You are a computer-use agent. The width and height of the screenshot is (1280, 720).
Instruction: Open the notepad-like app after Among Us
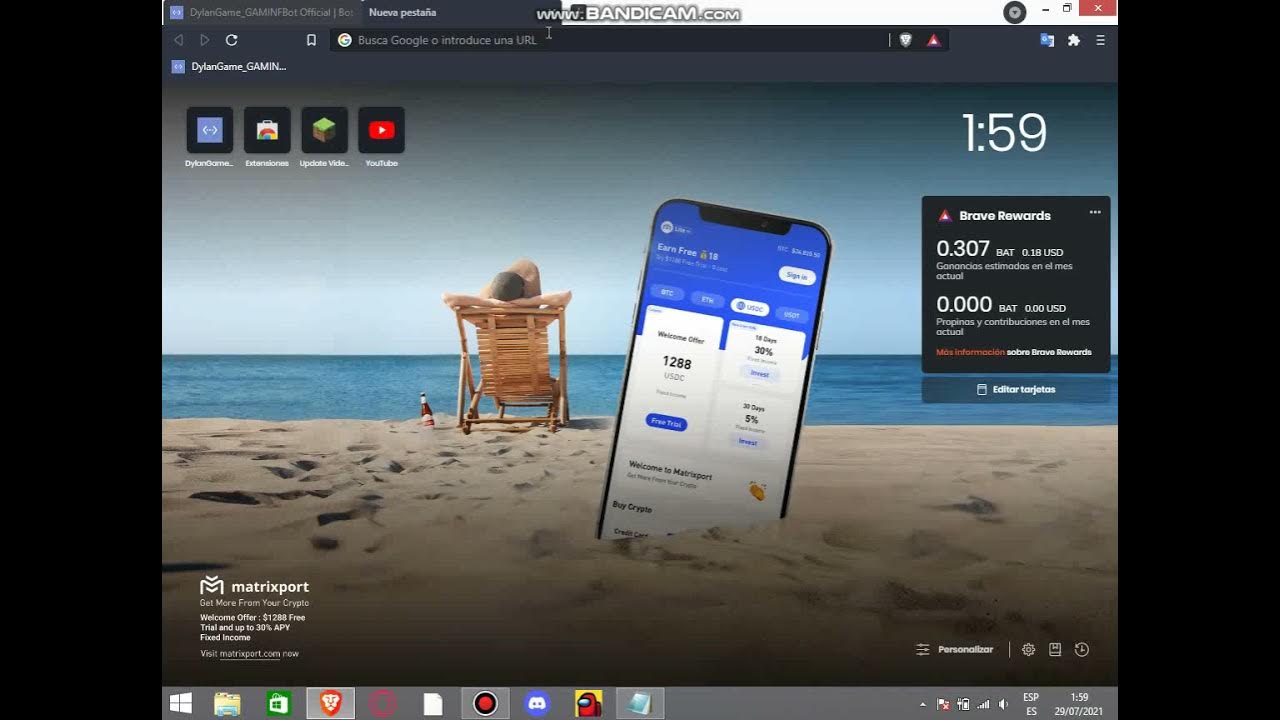pyautogui.click(x=640, y=704)
